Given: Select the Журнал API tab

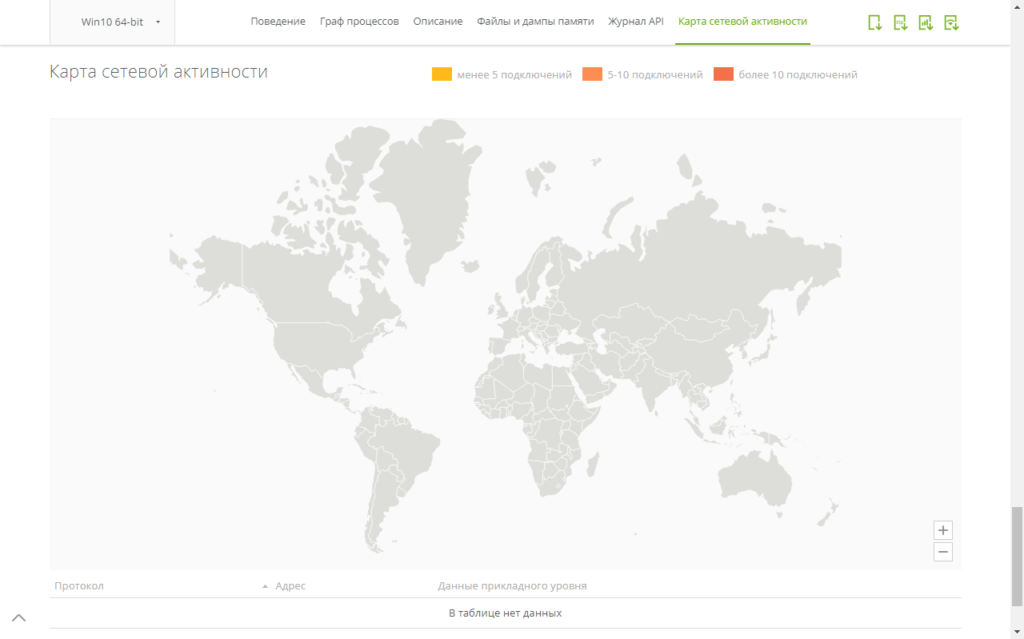Looking at the screenshot, I should pyautogui.click(x=636, y=21).
